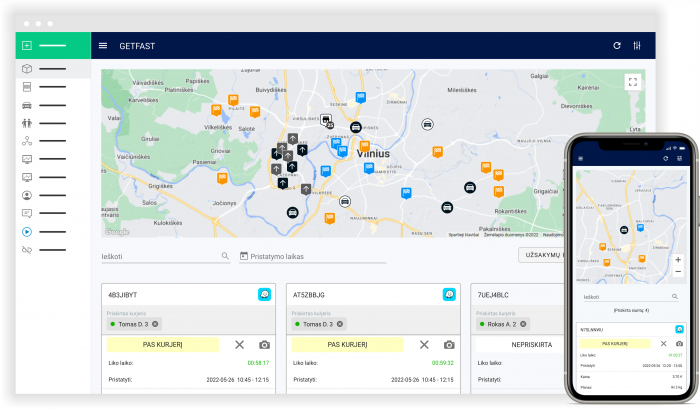The width and height of the screenshot is (700, 409).
Task: Open the Pristatymo laikas date field
Action: tap(312, 256)
